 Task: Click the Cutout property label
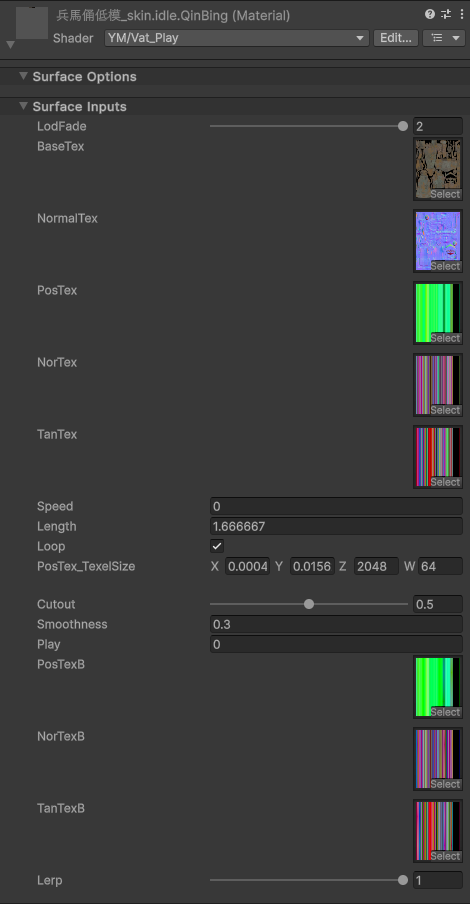point(56,604)
